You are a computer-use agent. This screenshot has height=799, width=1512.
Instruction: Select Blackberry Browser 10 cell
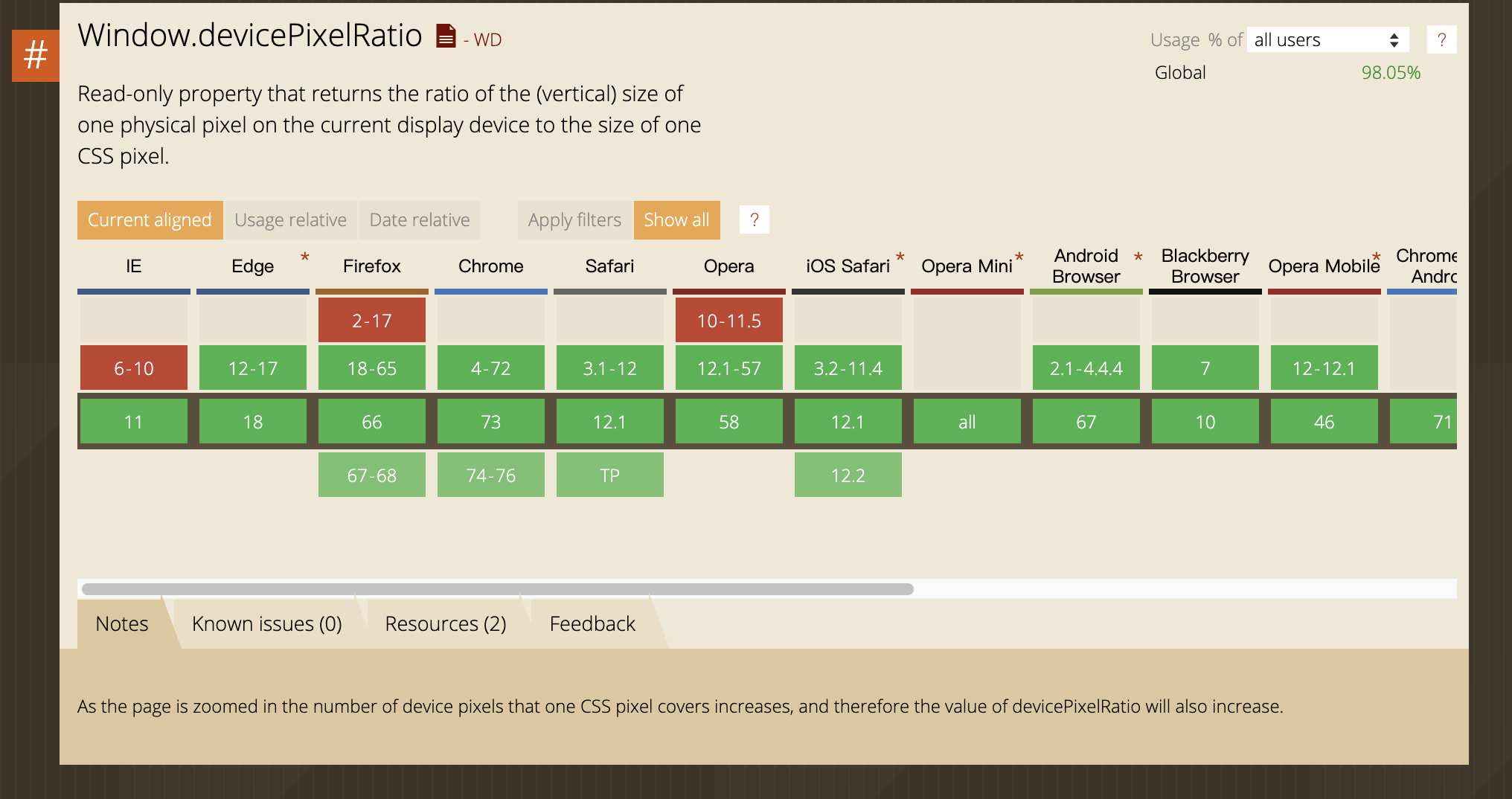tap(1205, 421)
